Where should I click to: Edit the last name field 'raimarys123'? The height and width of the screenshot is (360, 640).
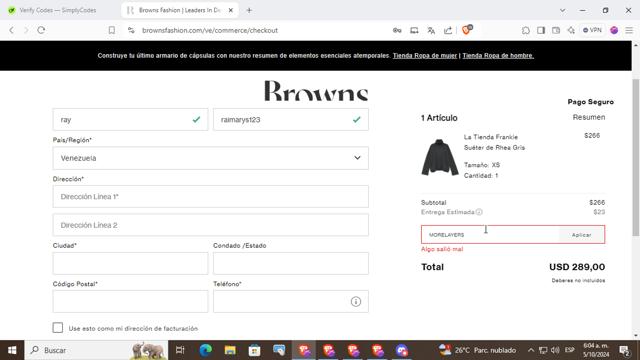click(291, 120)
